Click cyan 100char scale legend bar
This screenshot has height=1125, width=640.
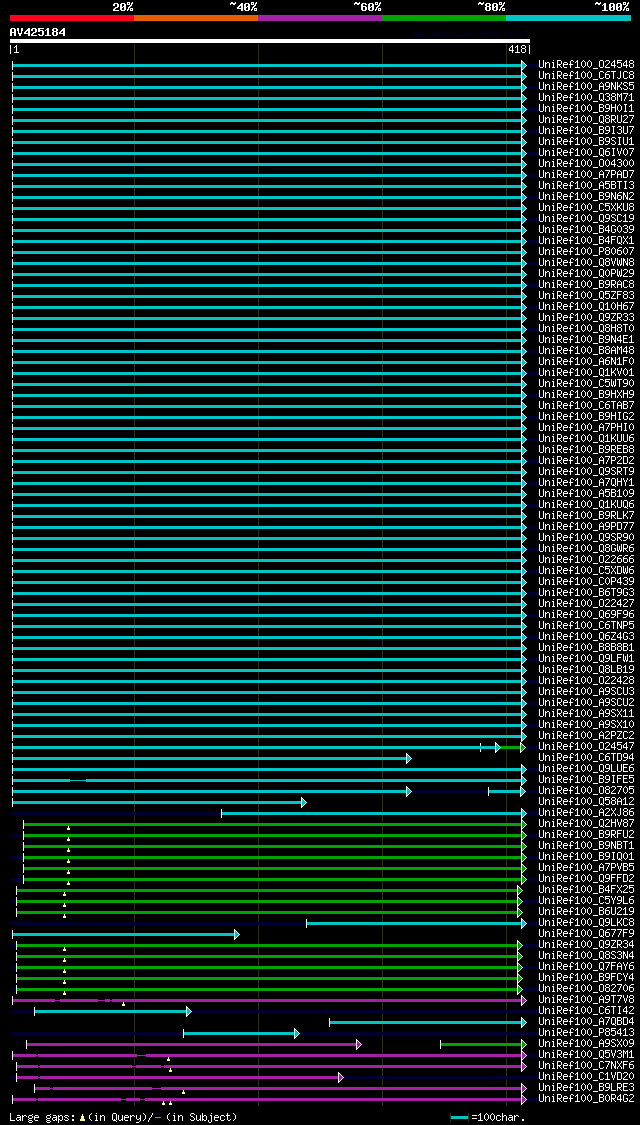pyautogui.click(x=459, y=1118)
